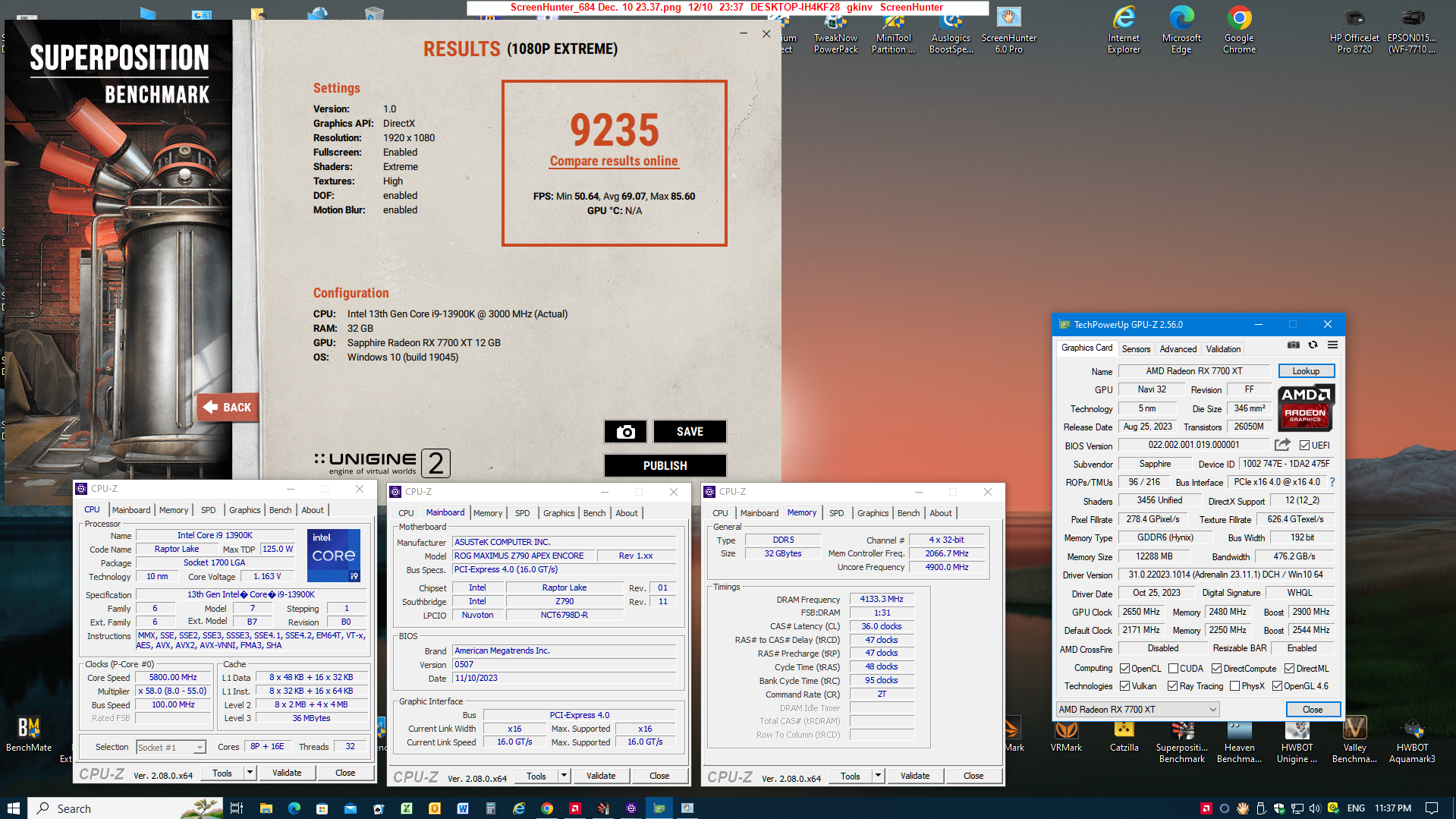
Task: Open Bench tab in CPU-Z CPU window
Action: pos(280,510)
